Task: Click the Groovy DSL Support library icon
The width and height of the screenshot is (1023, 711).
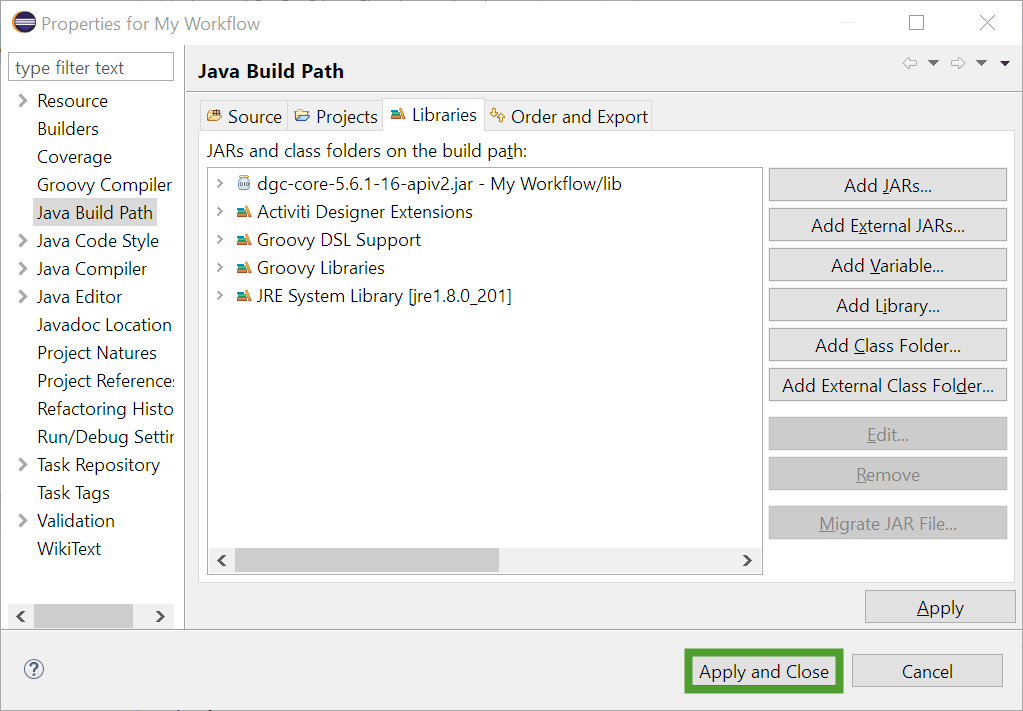Action: [243, 240]
